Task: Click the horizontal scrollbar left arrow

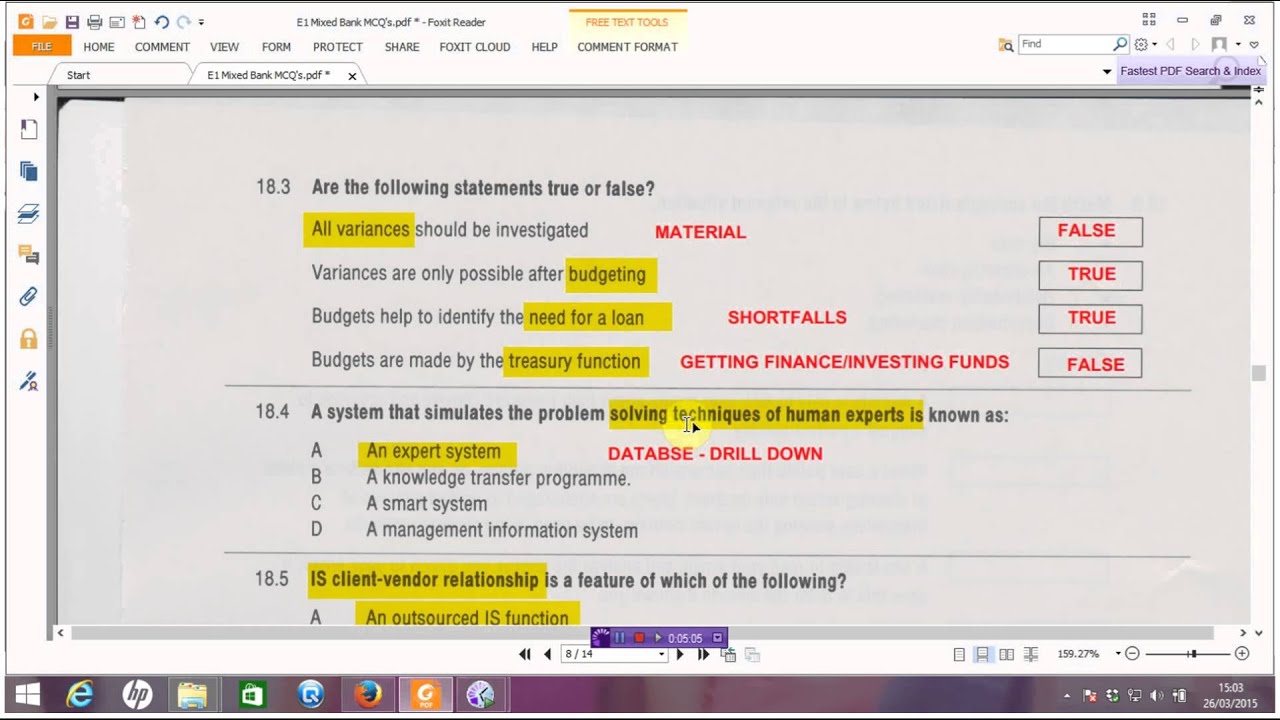Action: pyautogui.click(x=60, y=632)
